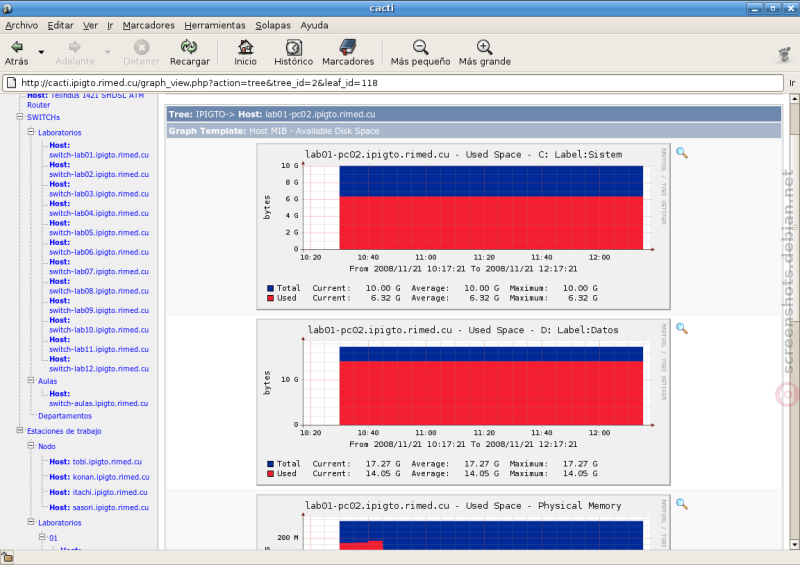Collapse Laboratorios under Estaciones de trabajo

31,522
